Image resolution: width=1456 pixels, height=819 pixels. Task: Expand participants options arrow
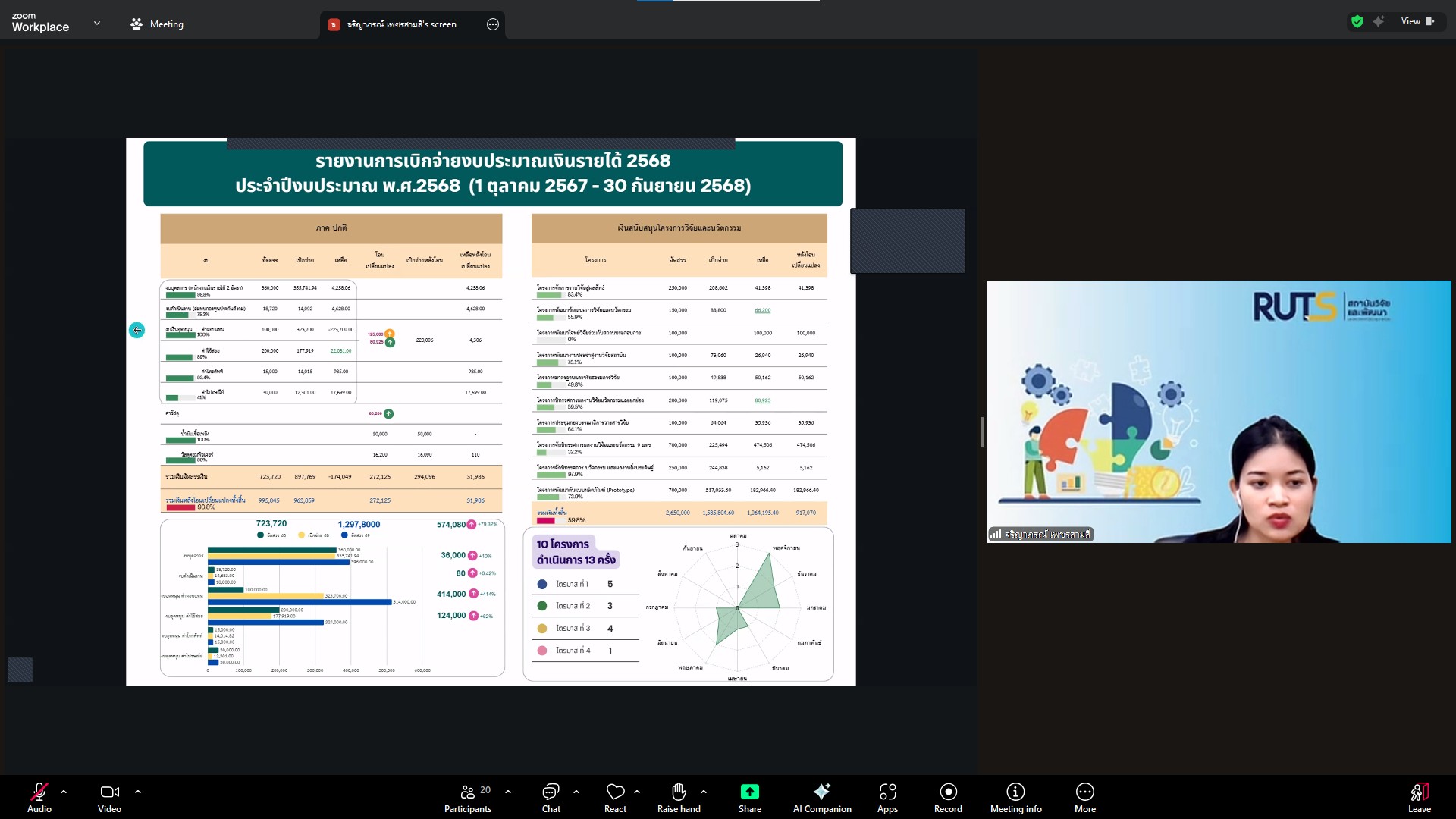508,792
